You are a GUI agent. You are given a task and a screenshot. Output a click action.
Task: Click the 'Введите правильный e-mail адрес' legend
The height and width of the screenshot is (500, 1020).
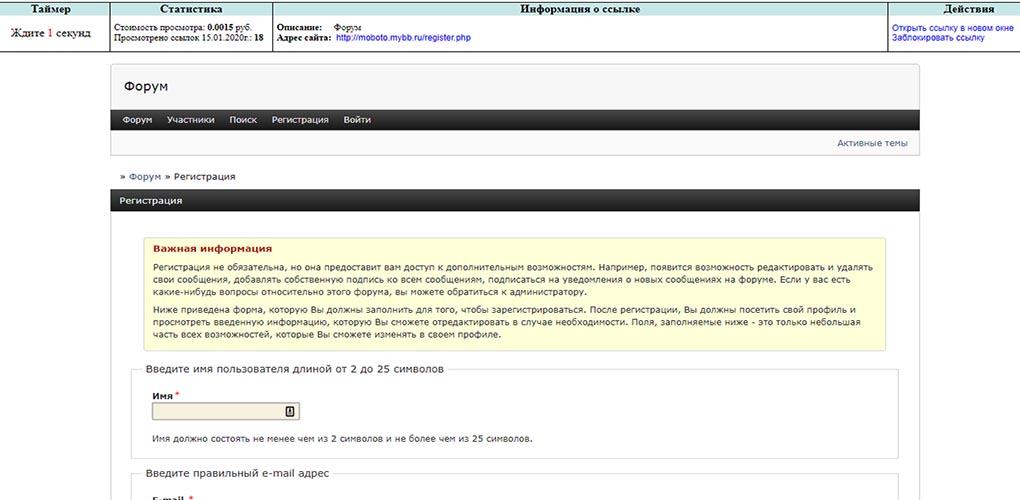(237, 473)
